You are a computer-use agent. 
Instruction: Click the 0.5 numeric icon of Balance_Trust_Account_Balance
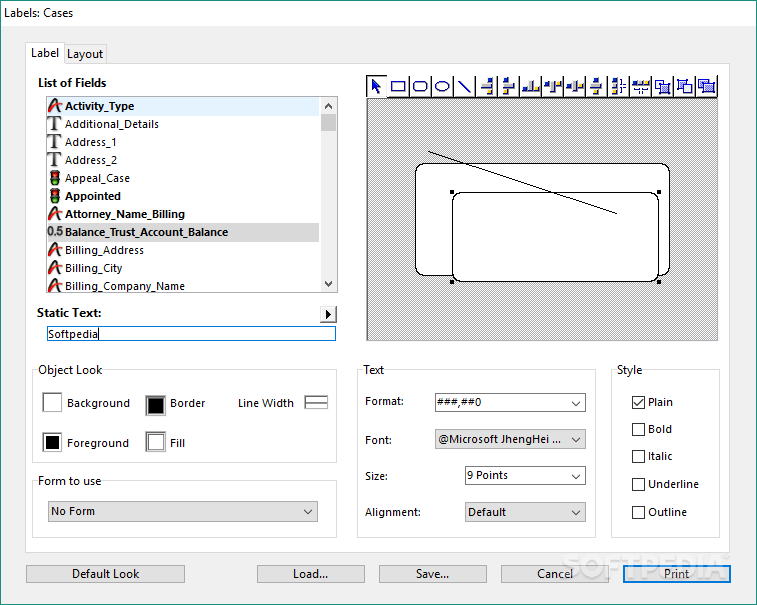click(x=55, y=232)
